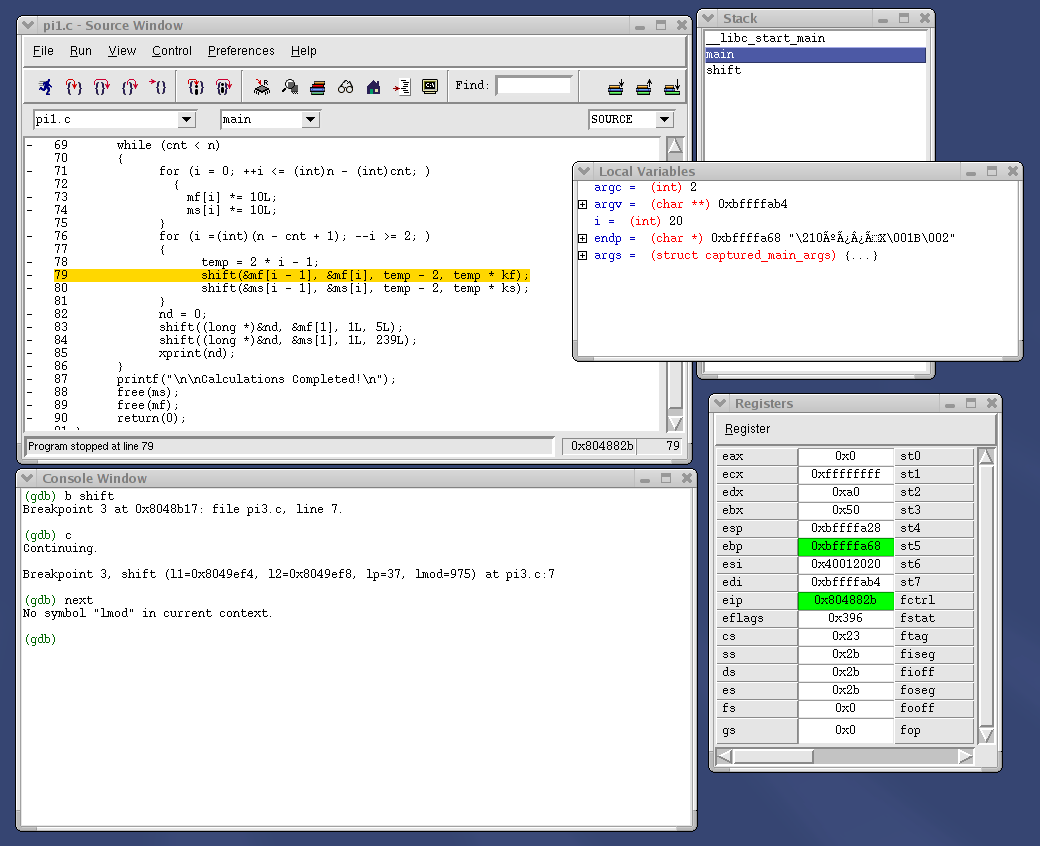Toggle breakpoint marker at line 76
Viewport: 1040px width, 846px height.
point(30,236)
